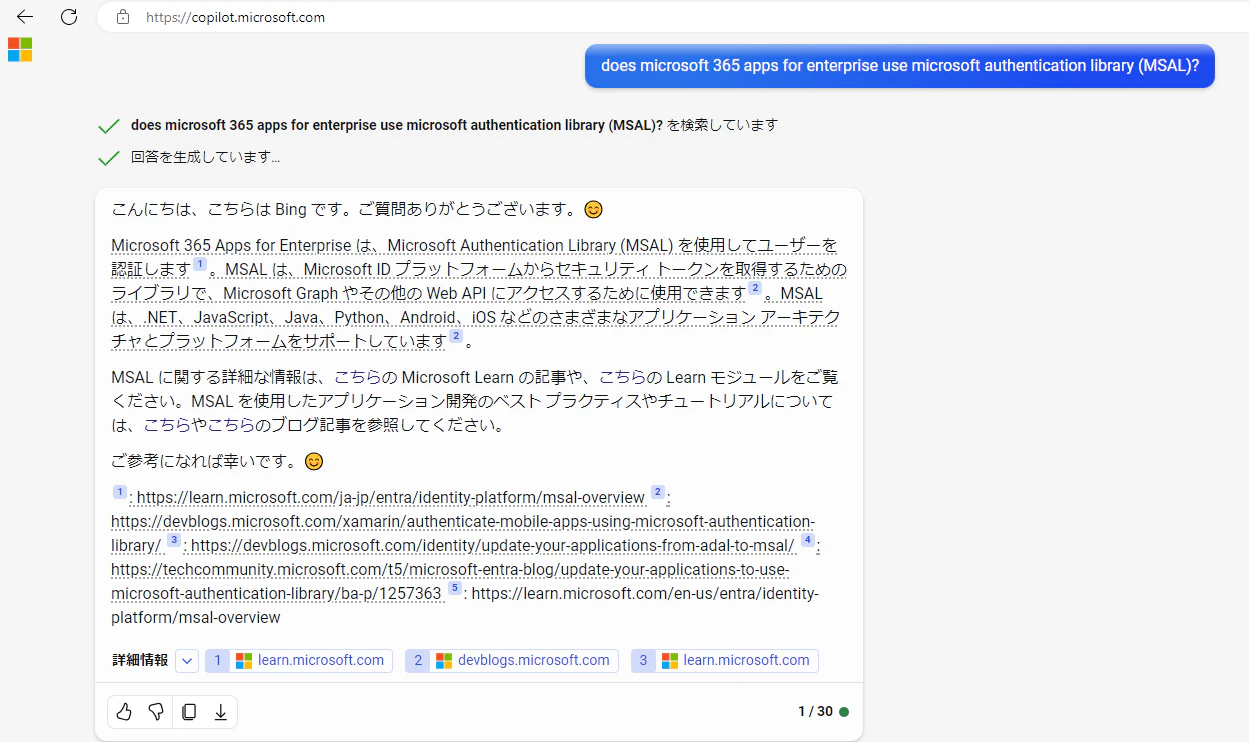Open source chip 2 devblogs.microsoft.com

512,661
